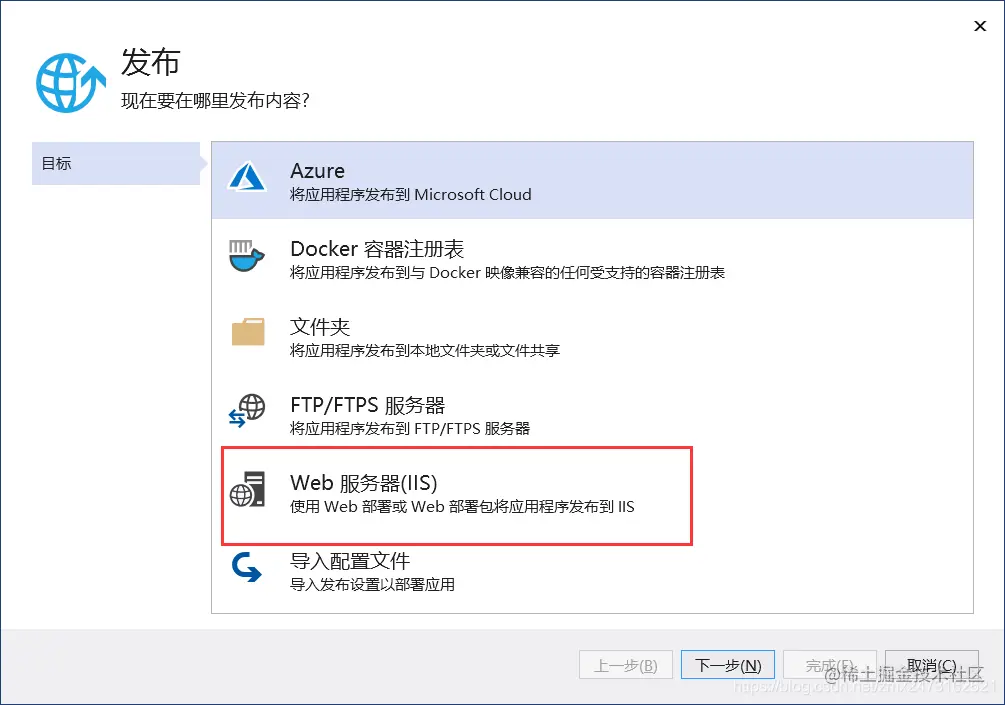The height and width of the screenshot is (705, 1005).
Task: Close the publish dialog with the X
Action: pyautogui.click(x=979, y=26)
